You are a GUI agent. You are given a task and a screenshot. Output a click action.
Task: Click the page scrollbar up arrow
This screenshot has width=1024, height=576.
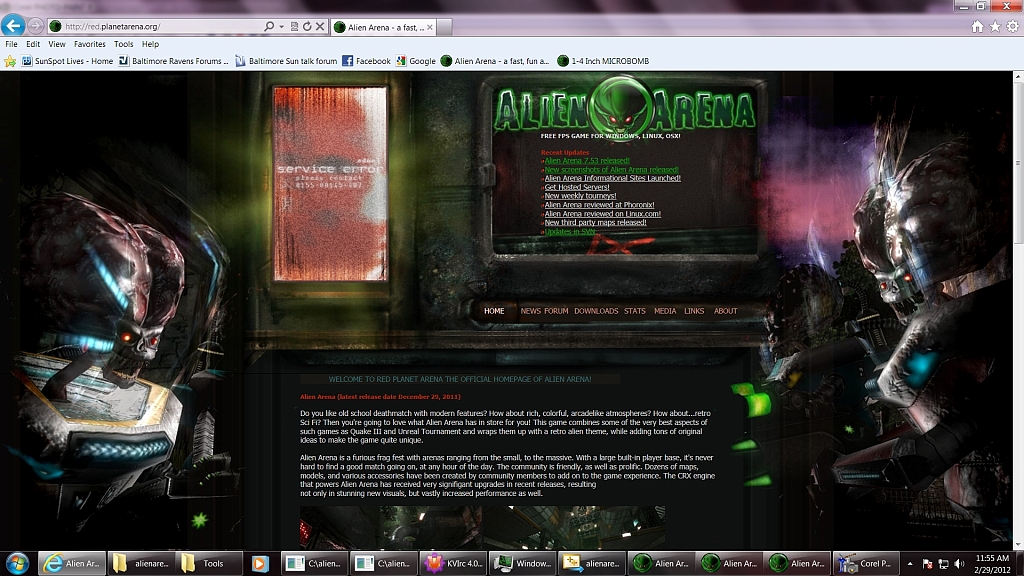pos(1018,77)
